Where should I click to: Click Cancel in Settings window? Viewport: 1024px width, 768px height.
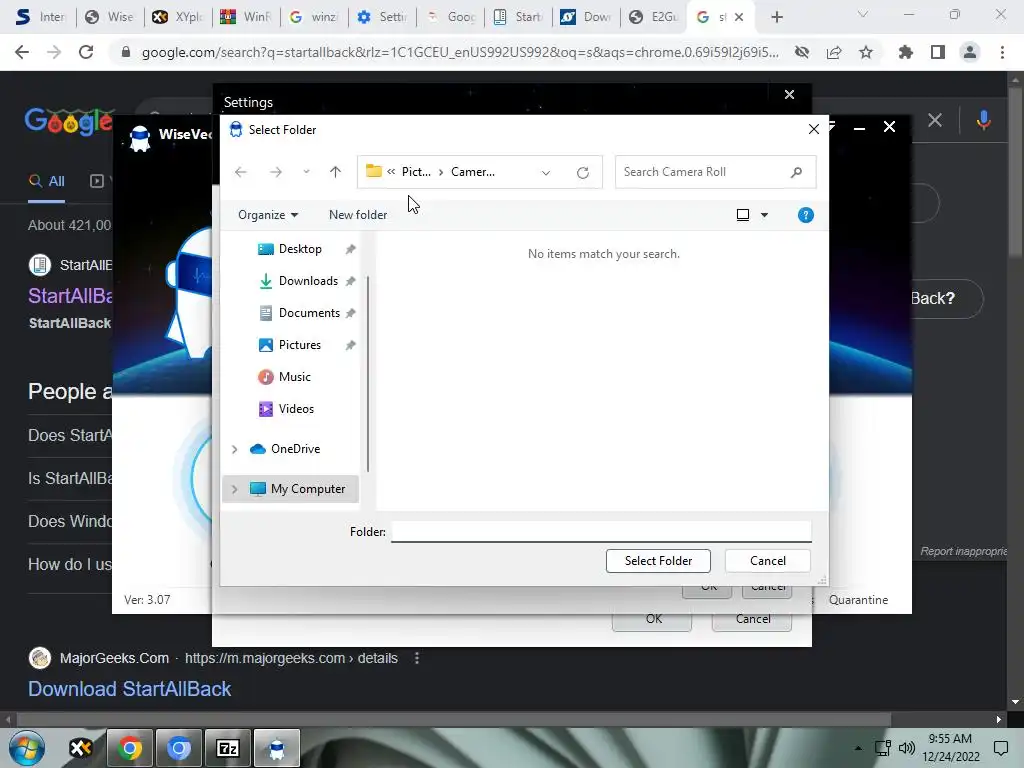[752, 618]
